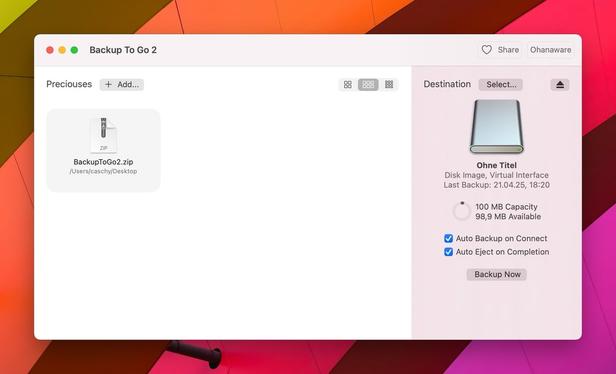Click the 100 MB Capacity text
This screenshot has width=616, height=374.
[506, 207]
